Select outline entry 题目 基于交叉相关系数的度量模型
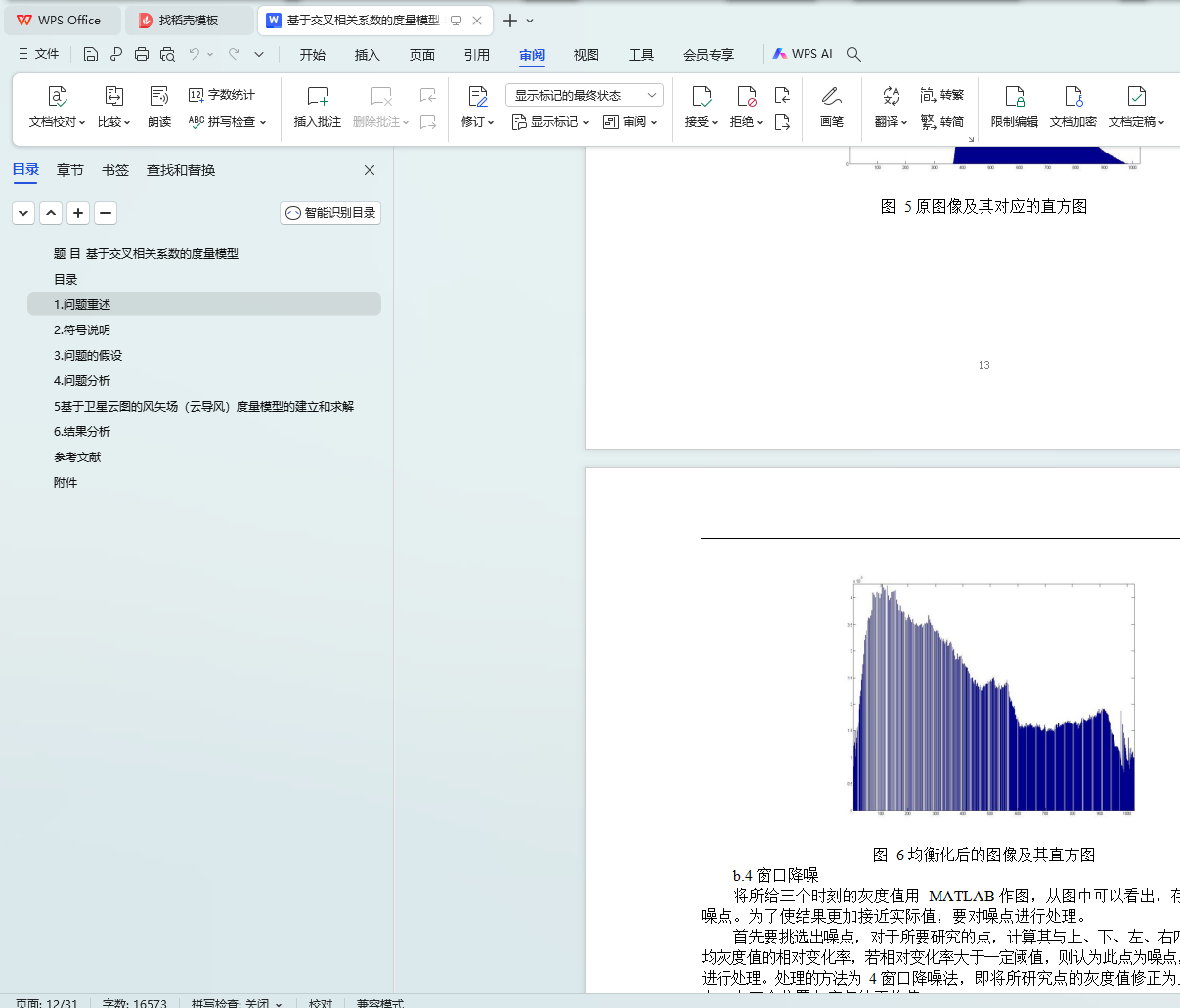 [146, 254]
